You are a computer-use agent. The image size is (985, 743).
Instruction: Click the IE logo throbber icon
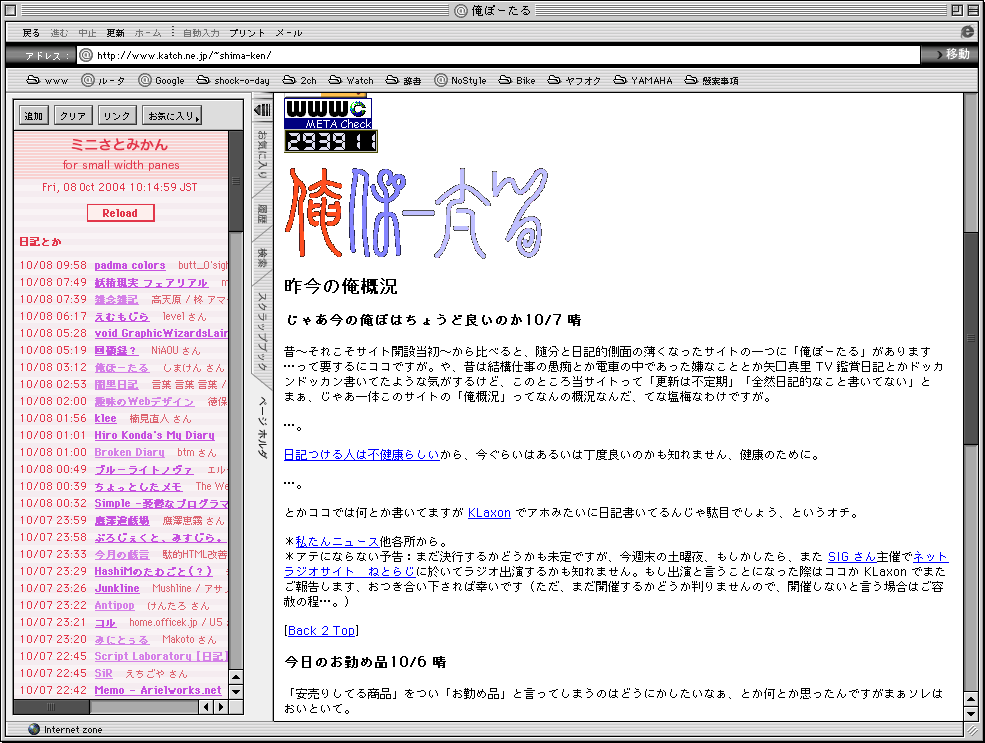click(967, 32)
